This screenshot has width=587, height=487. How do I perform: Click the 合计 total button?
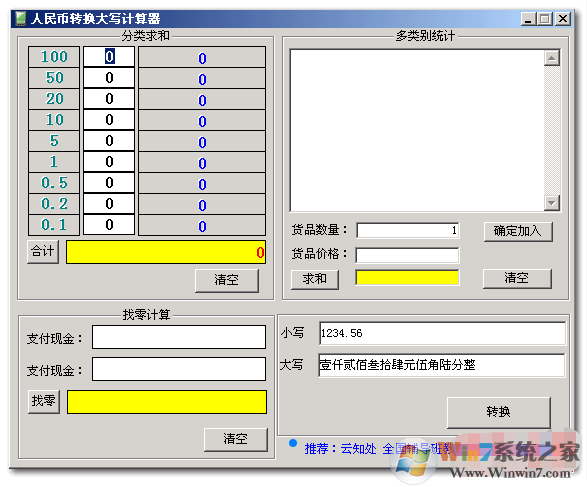[x=43, y=251]
